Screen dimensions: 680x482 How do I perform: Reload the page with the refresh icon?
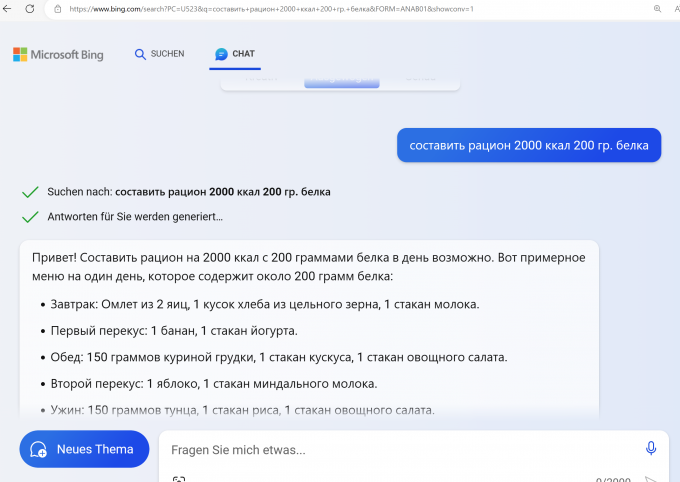[x=30, y=9]
